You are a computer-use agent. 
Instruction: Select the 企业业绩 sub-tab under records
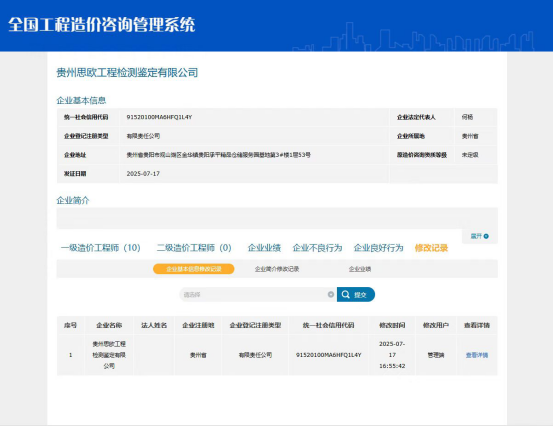click(x=360, y=269)
